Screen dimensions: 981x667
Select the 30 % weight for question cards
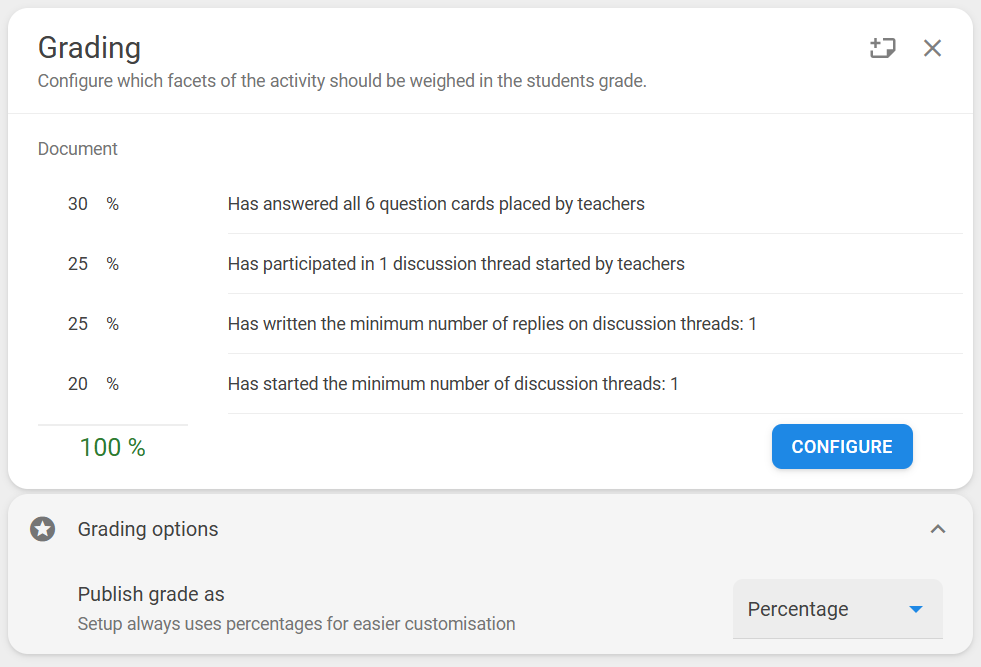tap(93, 204)
